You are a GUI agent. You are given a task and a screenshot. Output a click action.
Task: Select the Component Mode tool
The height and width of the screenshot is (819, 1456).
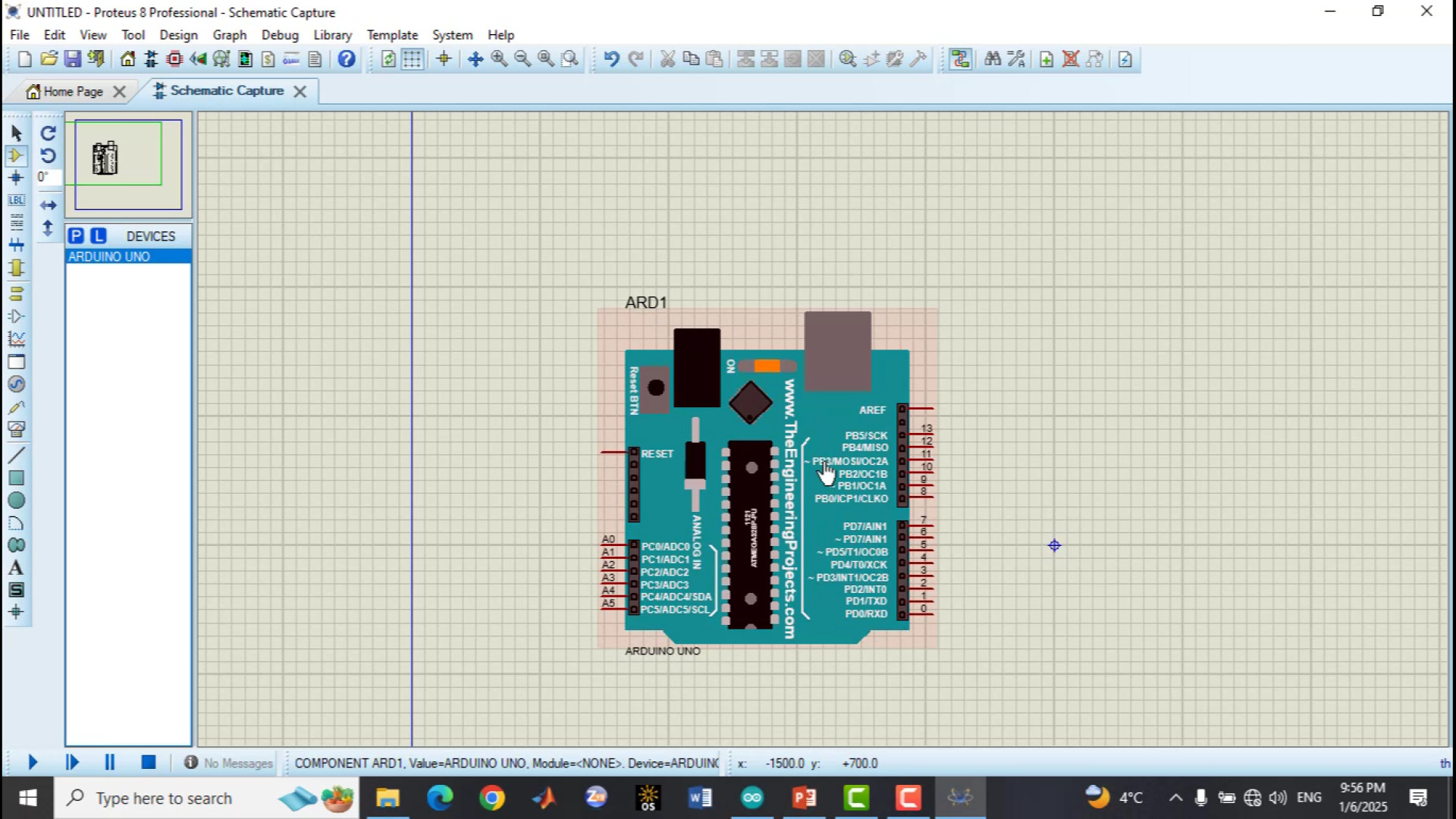click(x=17, y=156)
